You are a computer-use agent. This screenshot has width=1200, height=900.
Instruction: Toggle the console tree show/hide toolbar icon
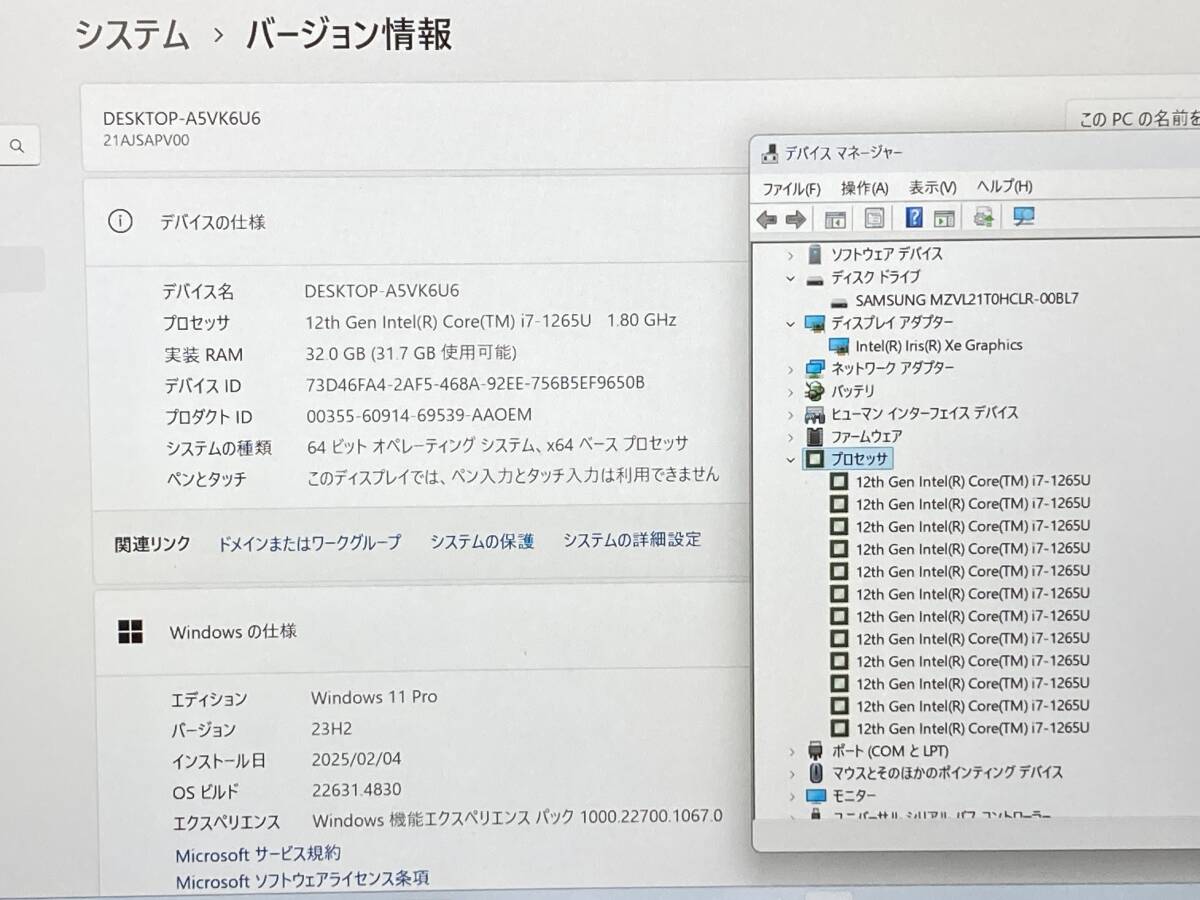(835, 218)
